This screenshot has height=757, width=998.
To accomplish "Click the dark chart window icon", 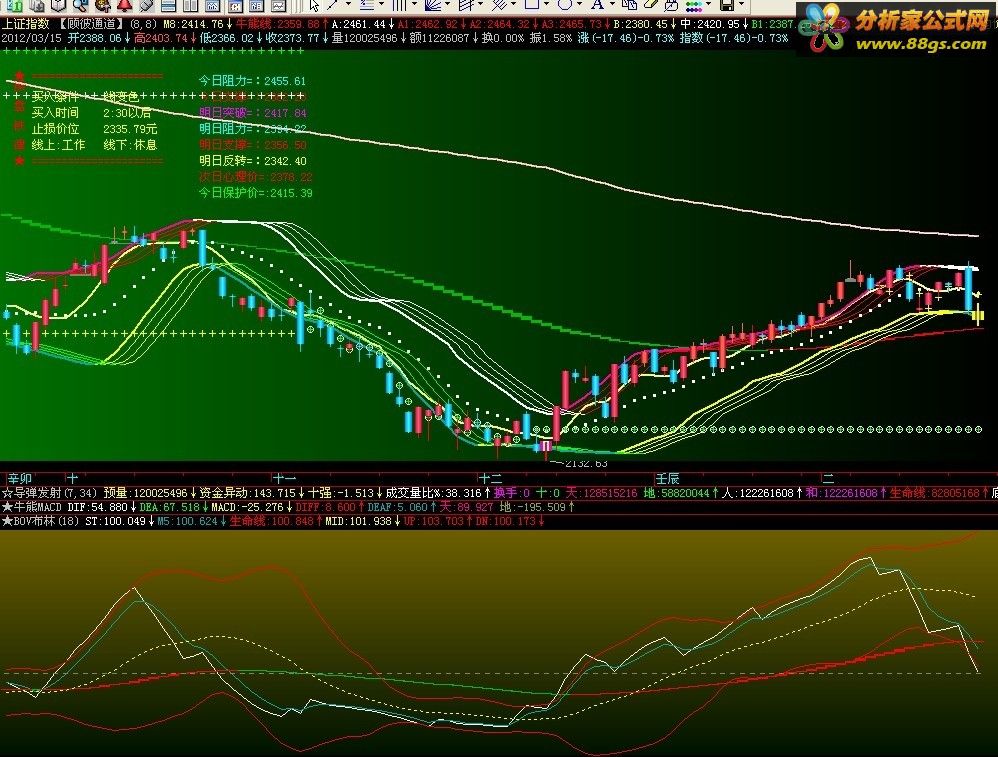I will tap(235, 6).
